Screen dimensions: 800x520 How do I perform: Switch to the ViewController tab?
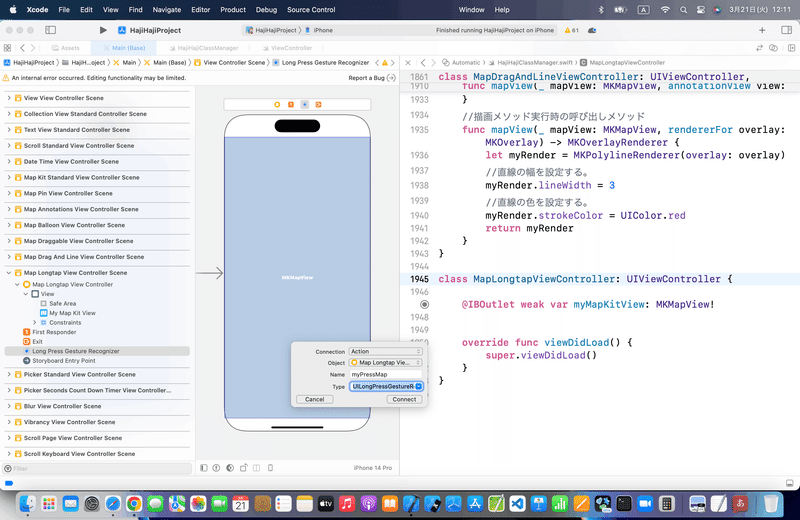287,48
